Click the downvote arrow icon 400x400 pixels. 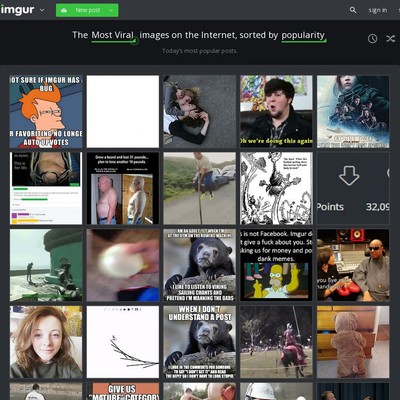[x=349, y=175]
